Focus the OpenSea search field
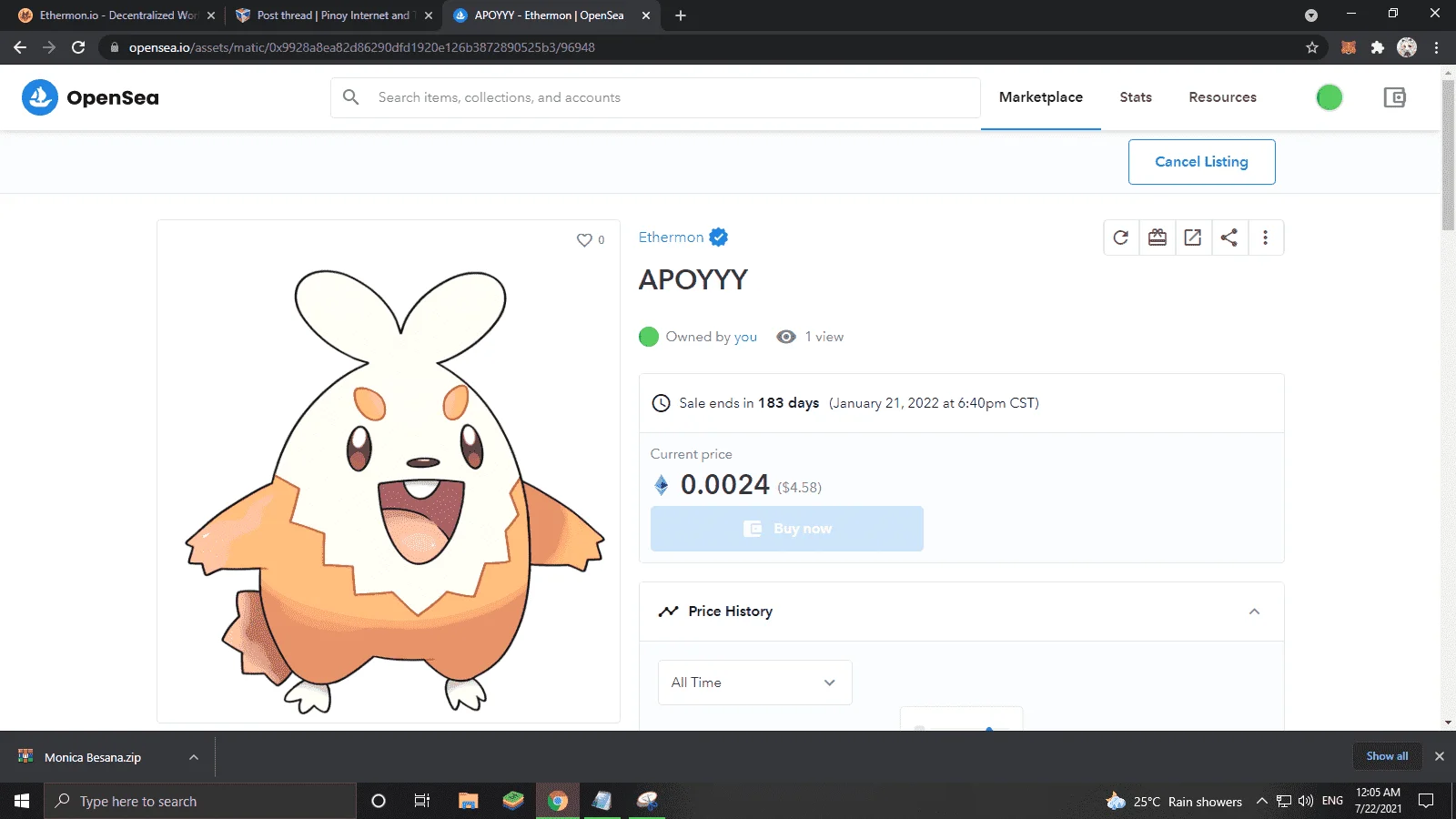 point(655,97)
